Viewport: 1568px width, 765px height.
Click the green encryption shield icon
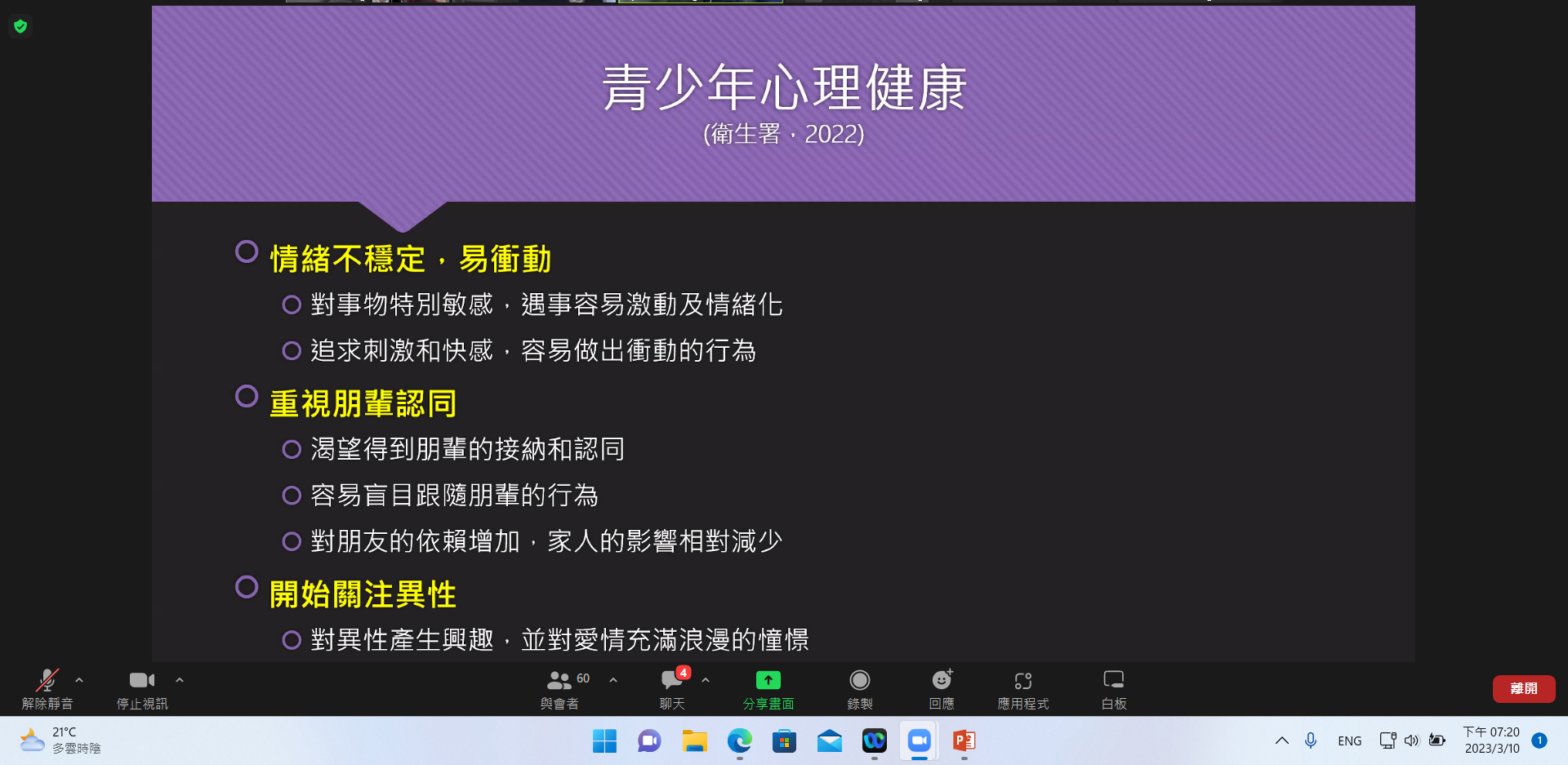click(x=20, y=26)
